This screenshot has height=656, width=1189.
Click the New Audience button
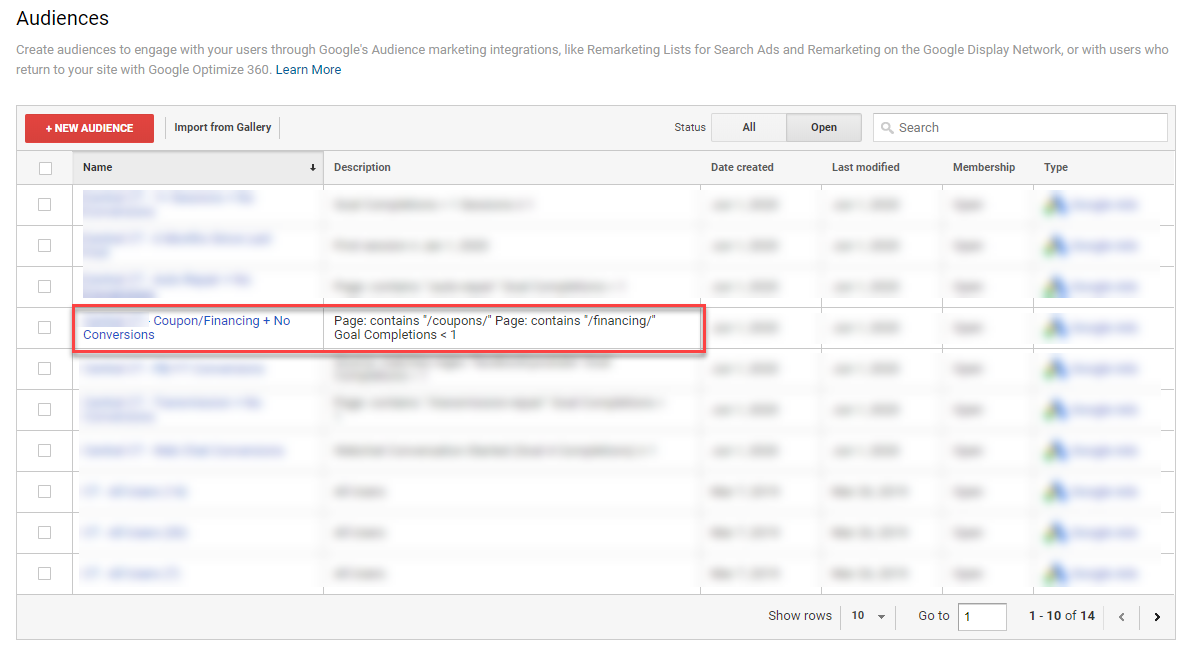89,128
